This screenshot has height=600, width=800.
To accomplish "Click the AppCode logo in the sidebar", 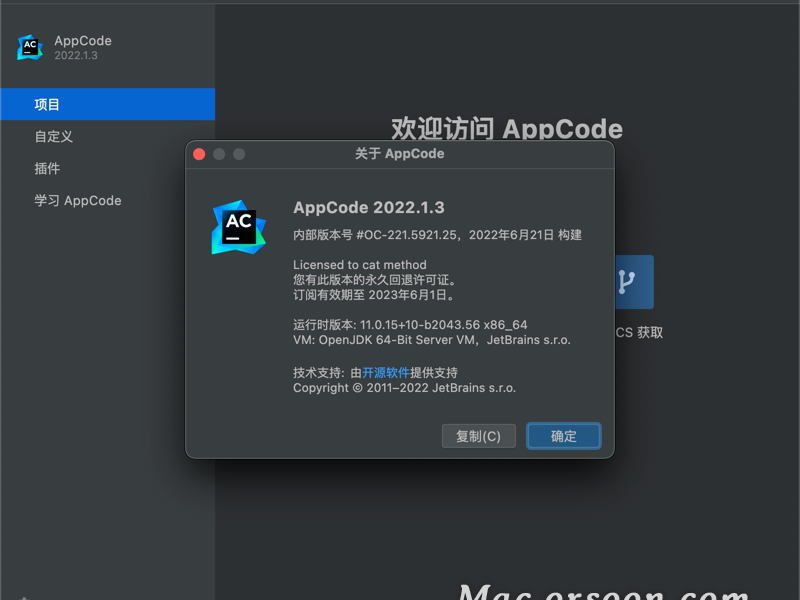I will click(30, 46).
